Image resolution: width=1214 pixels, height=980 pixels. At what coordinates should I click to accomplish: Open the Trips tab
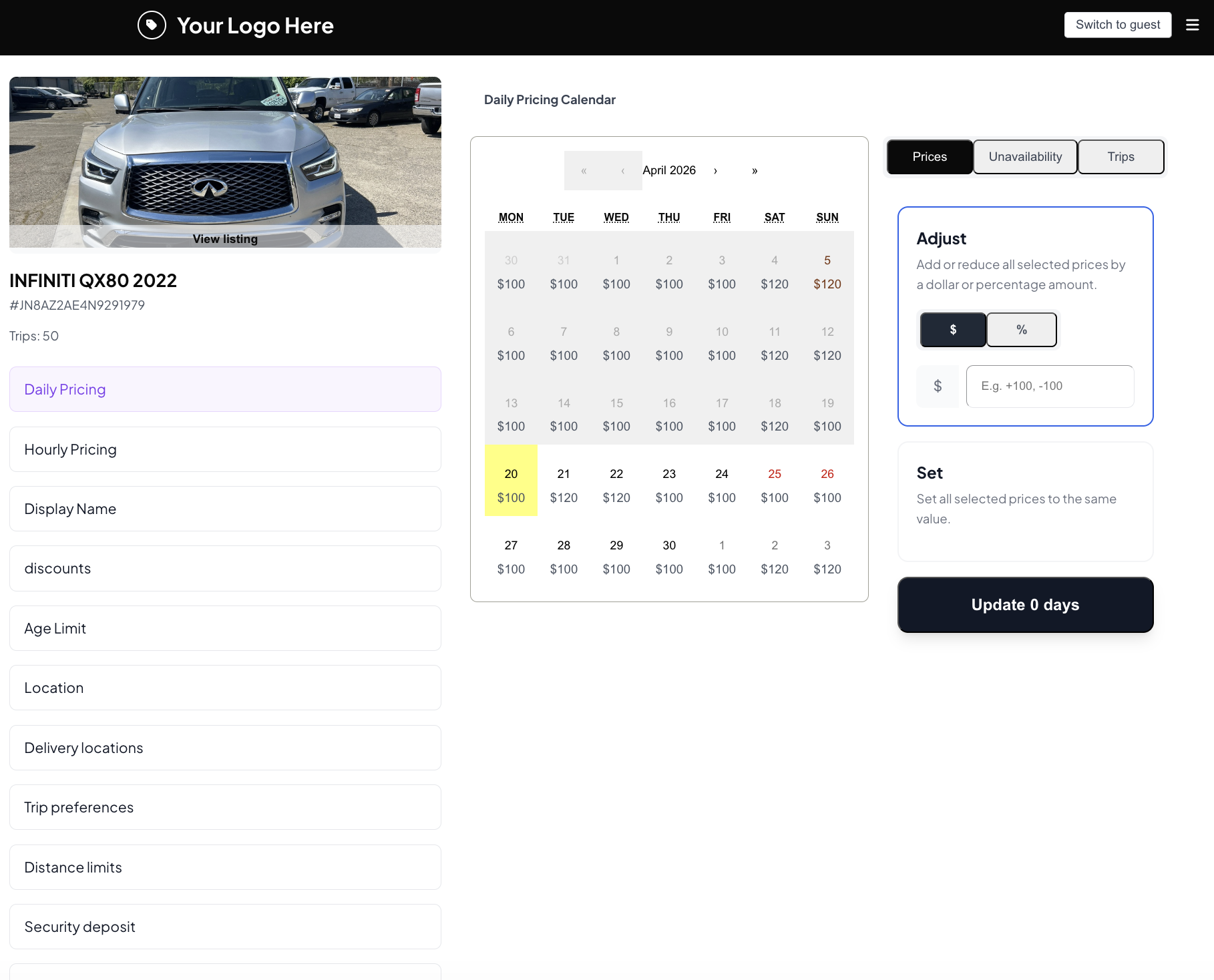pyautogui.click(x=1121, y=156)
